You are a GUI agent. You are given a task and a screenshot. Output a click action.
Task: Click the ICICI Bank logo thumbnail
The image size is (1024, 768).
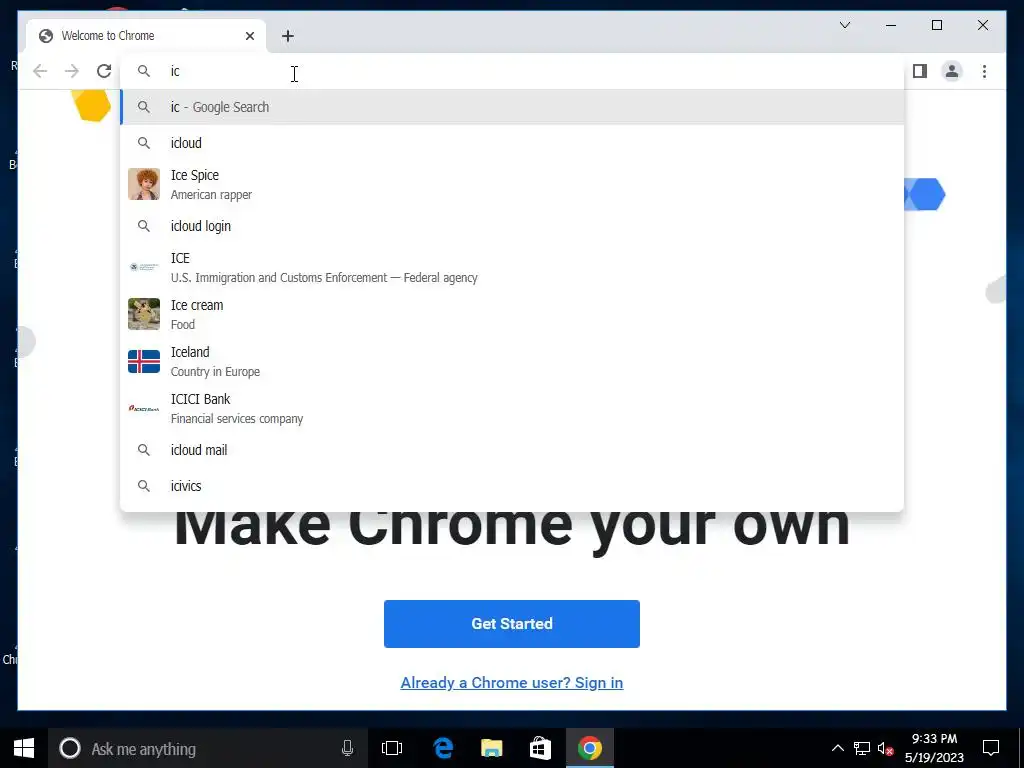point(144,408)
